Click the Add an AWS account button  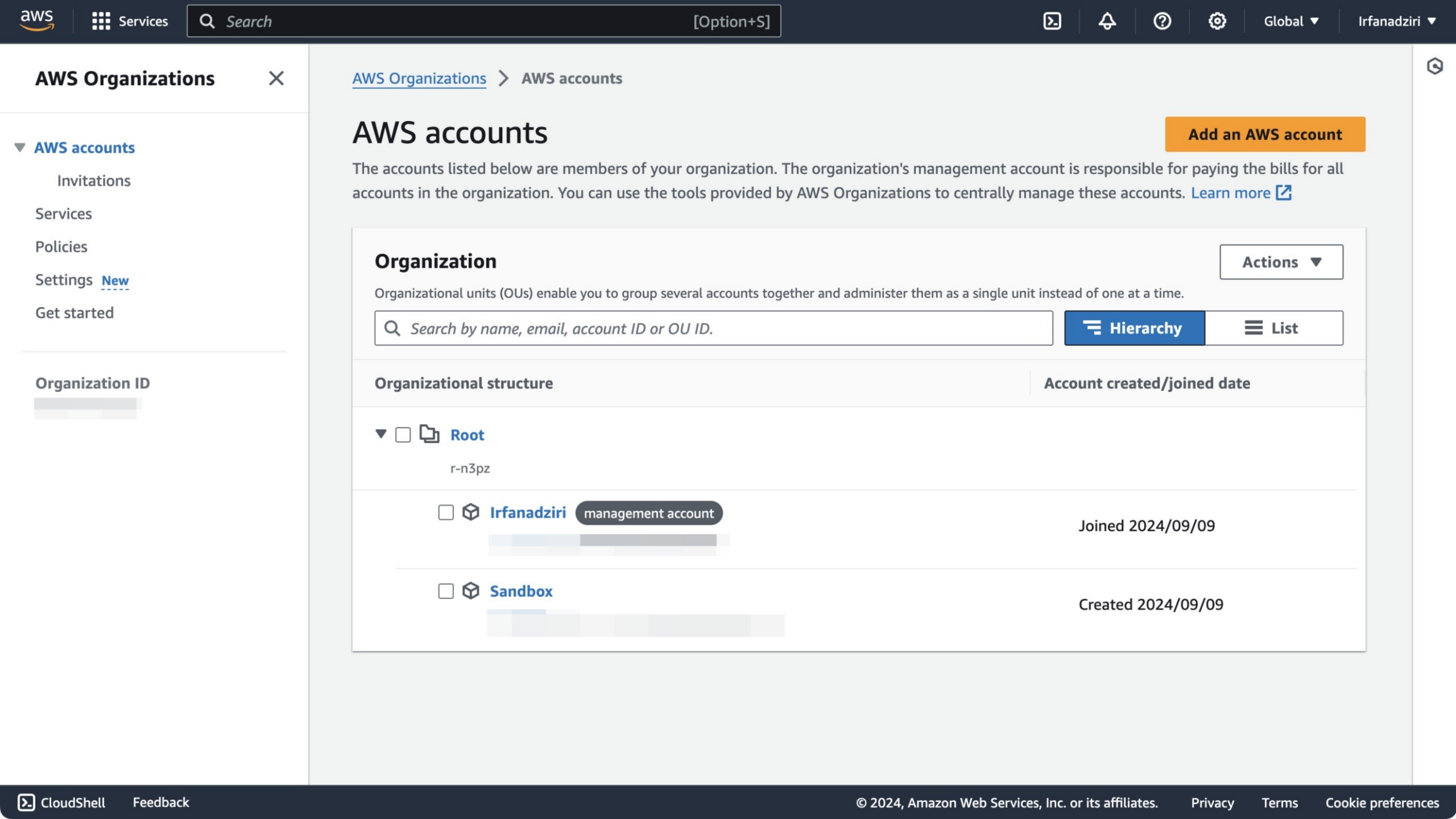pyautogui.click(x=1264, y=134)
